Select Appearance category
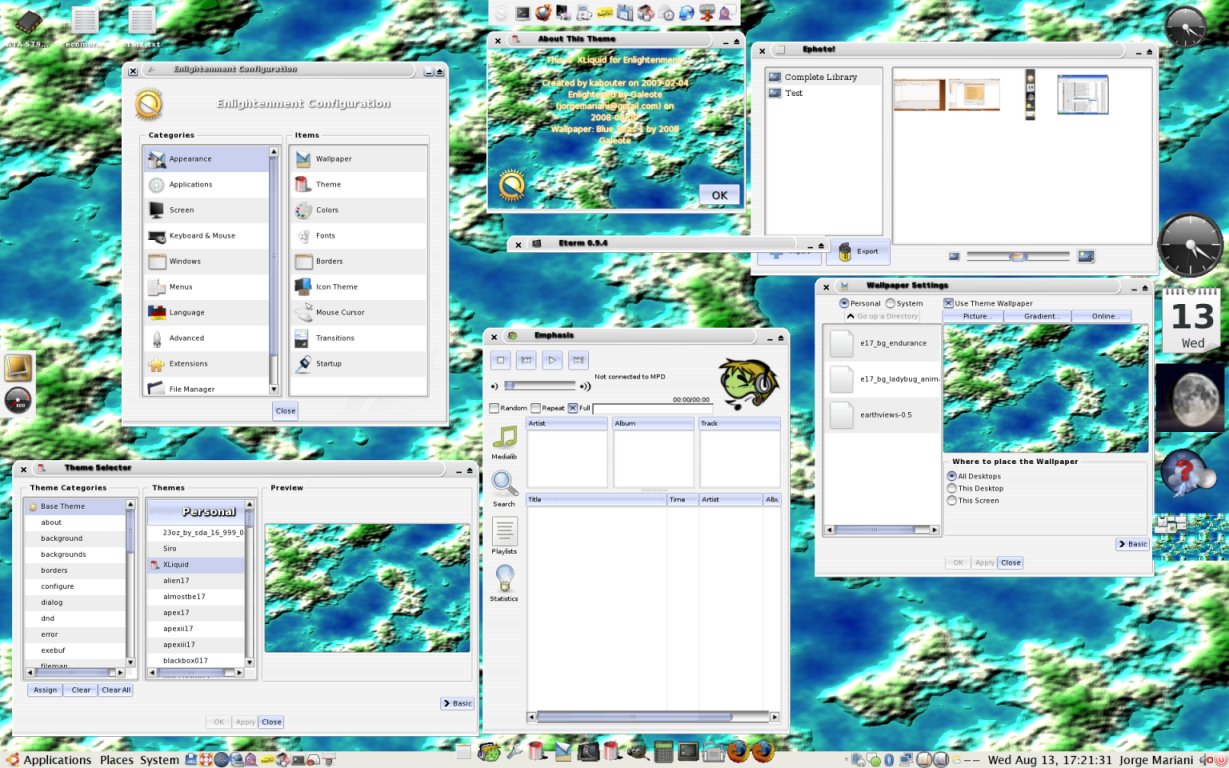Screen dimensions: 1229x768 click(x=207, y=159)
